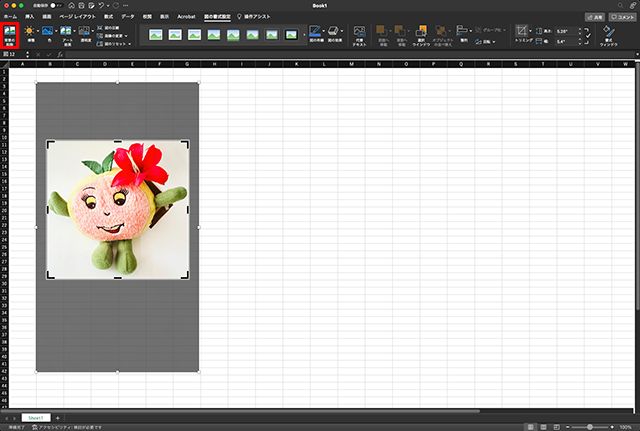Viewport: 640px width, 431px height.
Task: Switch to the ホーム tab
Action: tap(10, 17)
